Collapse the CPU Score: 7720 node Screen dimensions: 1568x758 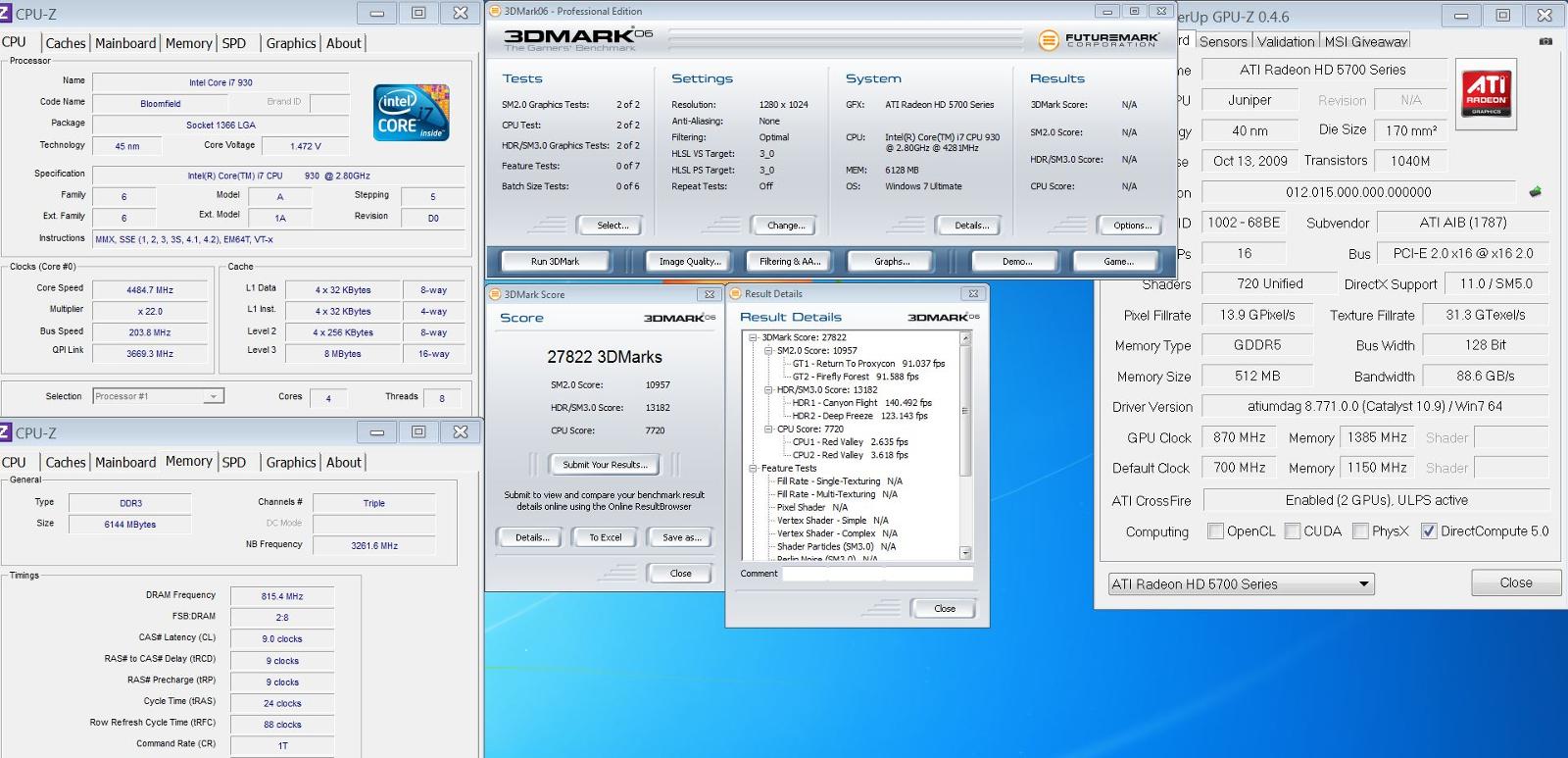[769, 429]
